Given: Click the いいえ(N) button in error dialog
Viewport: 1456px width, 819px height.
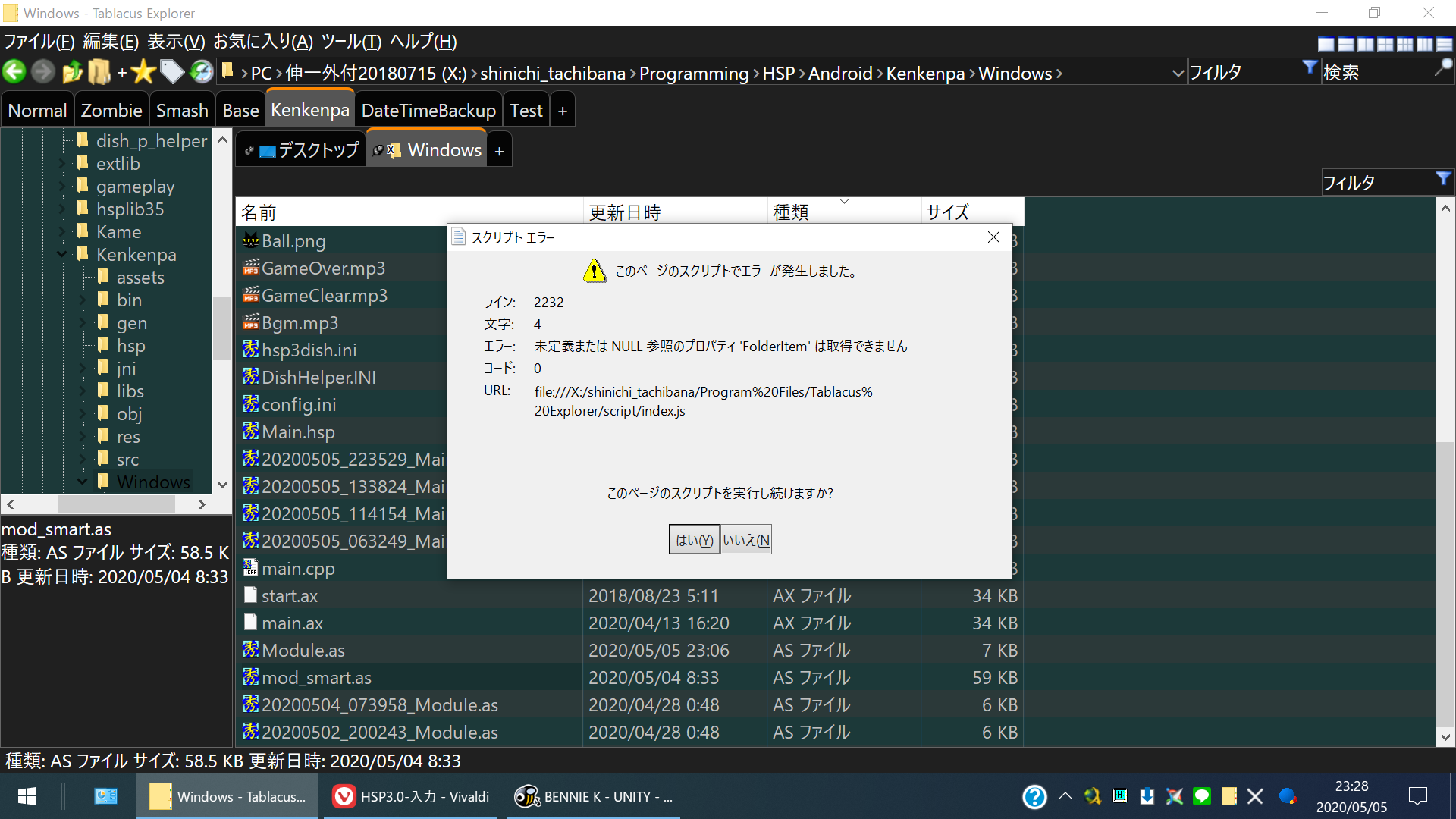Looking at the screenshot, I should [x=746, y=540].
